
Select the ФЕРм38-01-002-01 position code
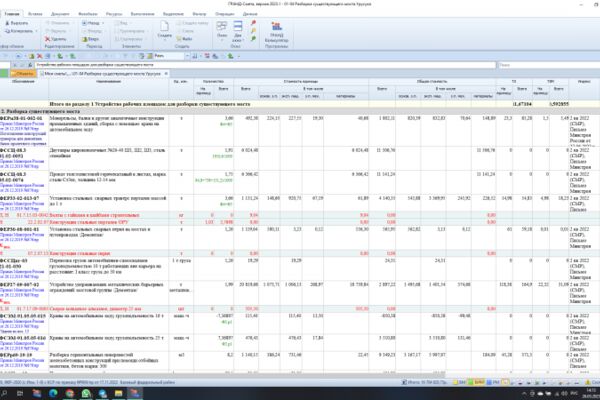coord(21,118)
